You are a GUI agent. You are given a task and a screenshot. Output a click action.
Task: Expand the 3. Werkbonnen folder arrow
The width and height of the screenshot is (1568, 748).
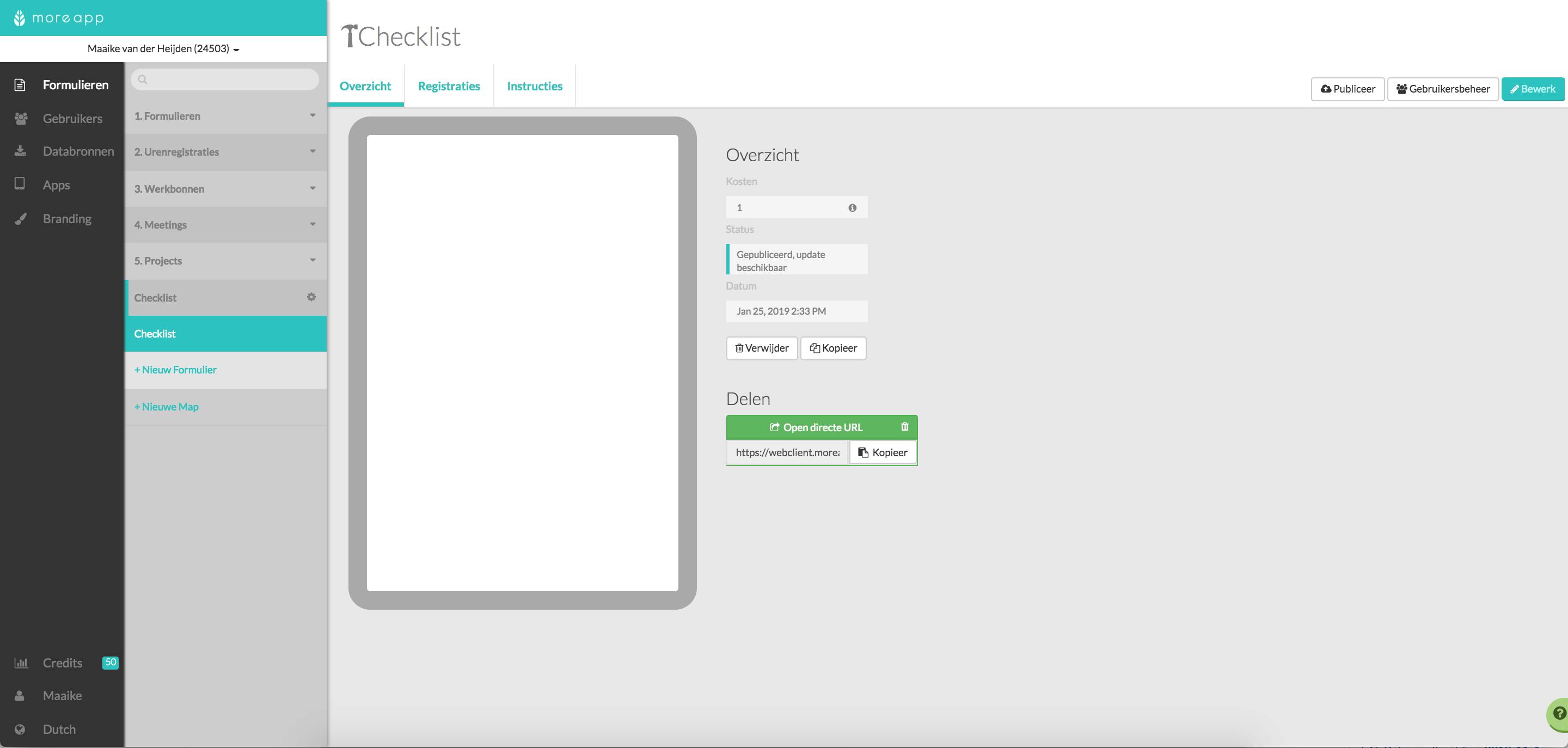[x=313, y=188]
